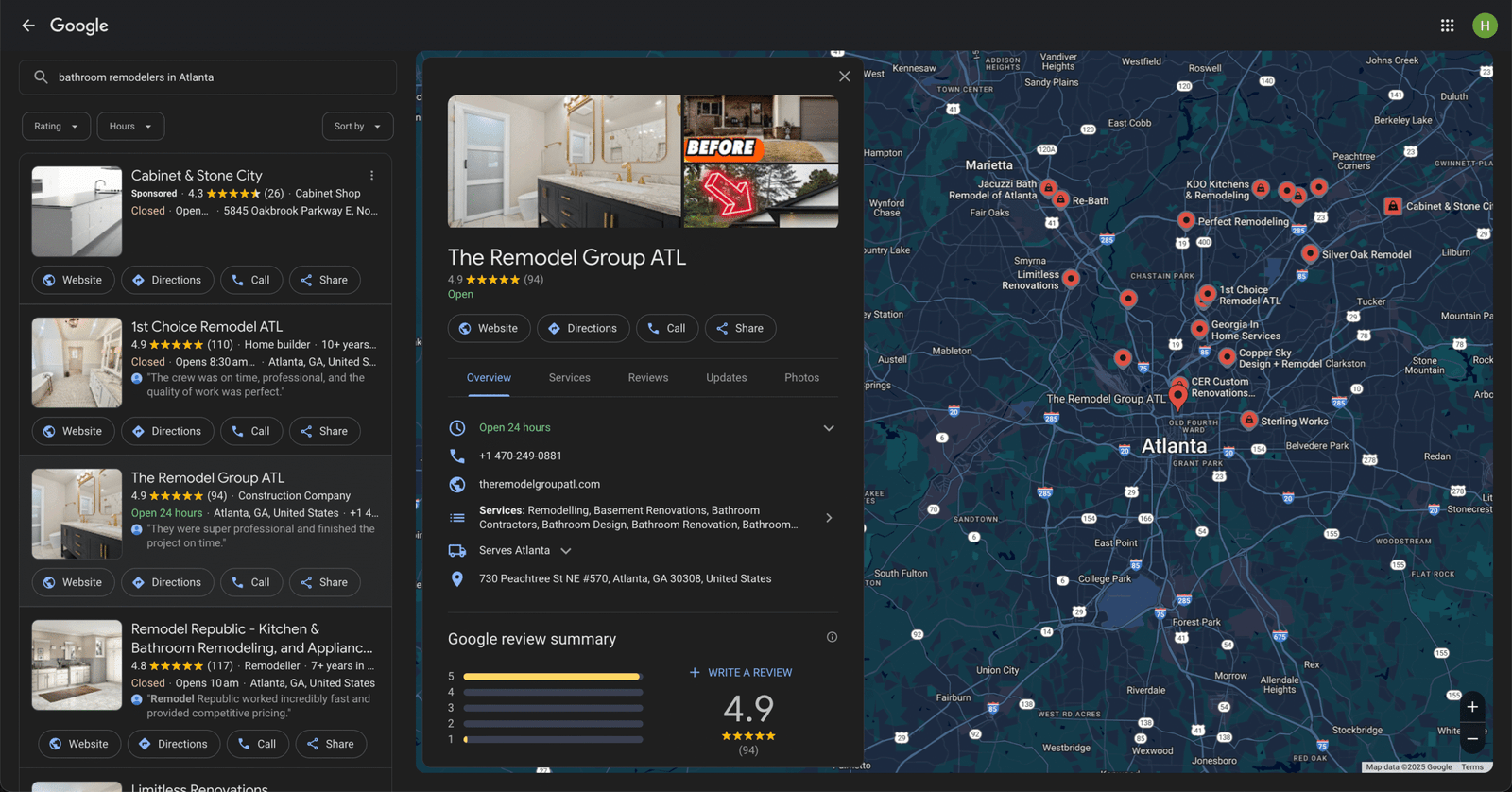This screenshot has height=792, width=1512.
Task: Click the Georgia In Home Services pin
Action: (1199, 329)
